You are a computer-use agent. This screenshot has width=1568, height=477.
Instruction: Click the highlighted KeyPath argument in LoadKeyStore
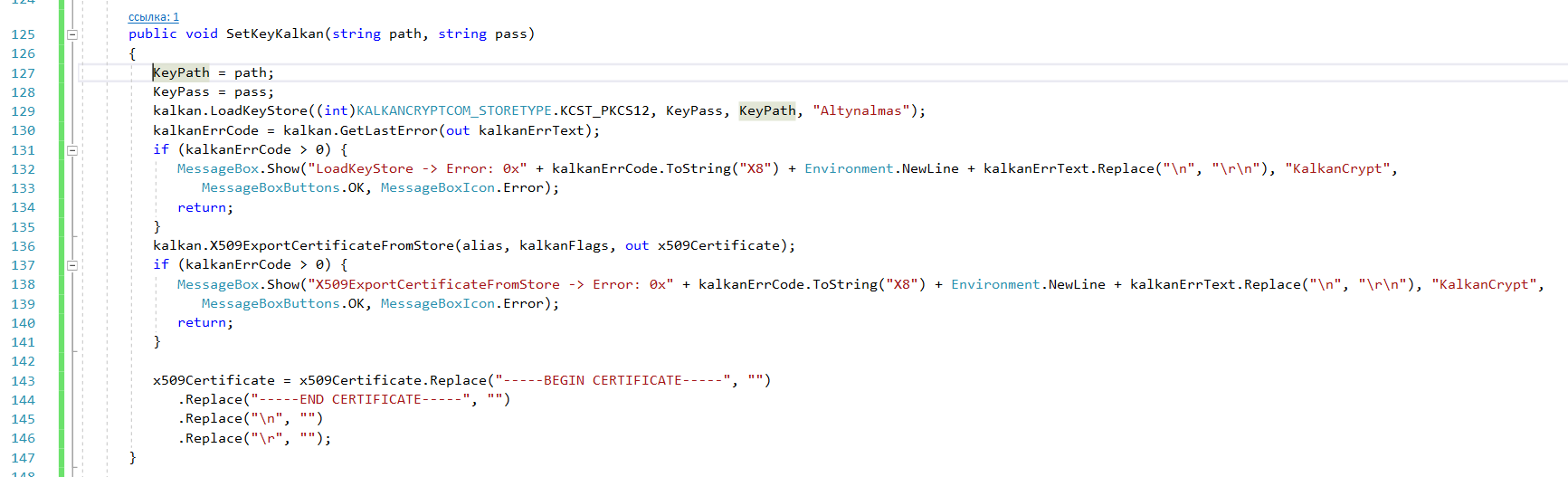(766, 111)
